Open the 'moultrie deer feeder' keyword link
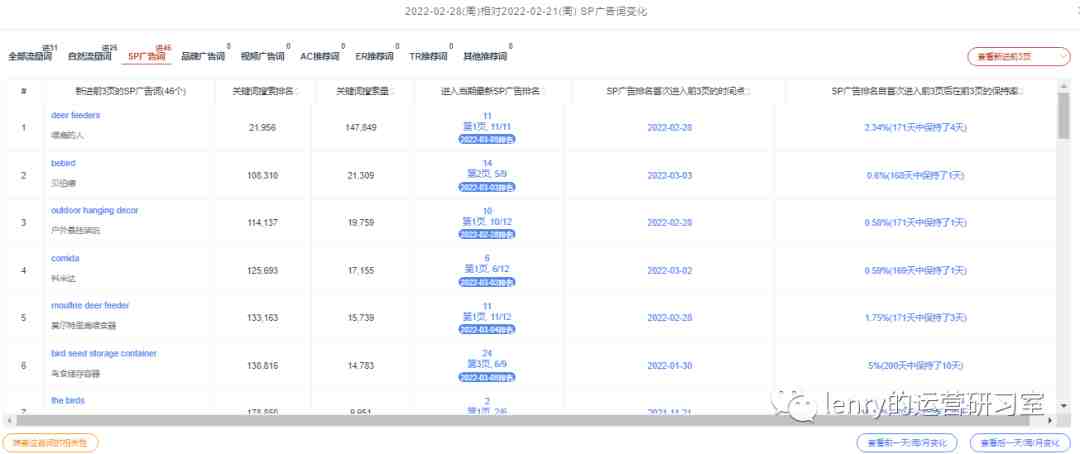This screenshot has width=1080, height=454. pyautogui.click(x=90, y=305)
